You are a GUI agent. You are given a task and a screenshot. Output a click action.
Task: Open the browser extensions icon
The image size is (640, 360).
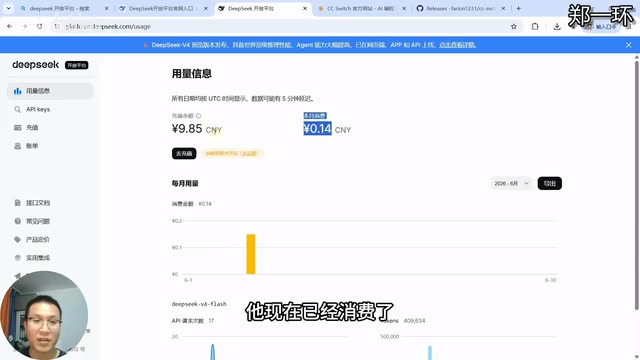[x=535, y=27]
